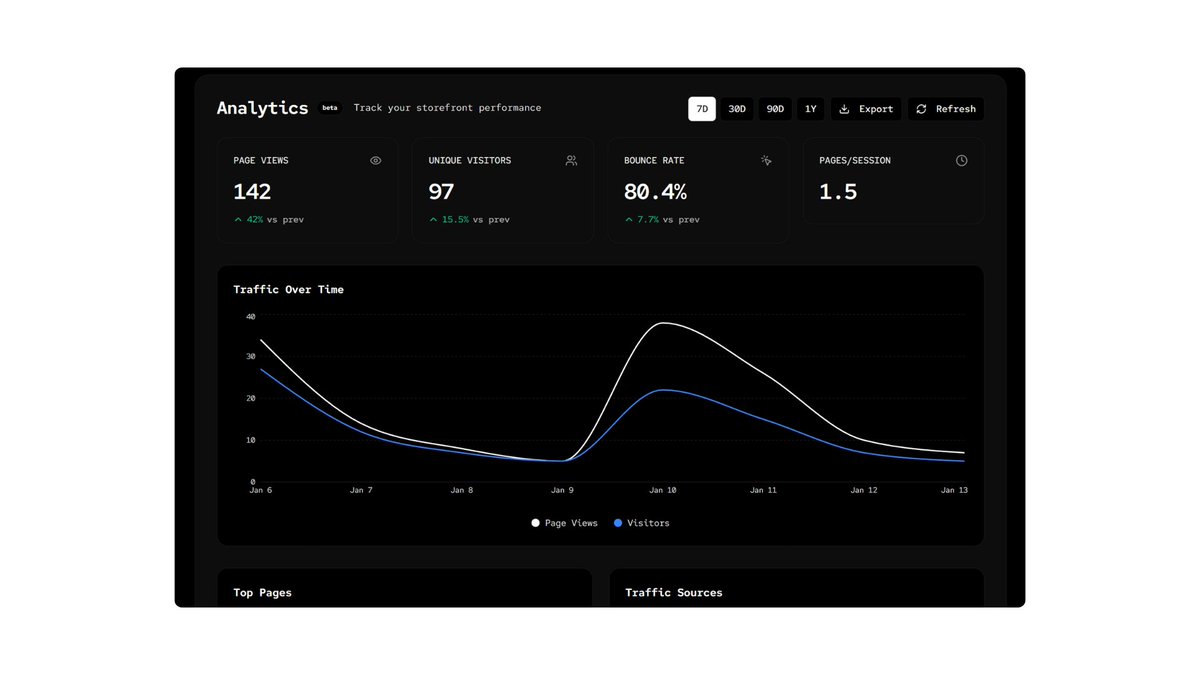
Task: Click the 40 y-axis label
Action: [x=250, y=316]
